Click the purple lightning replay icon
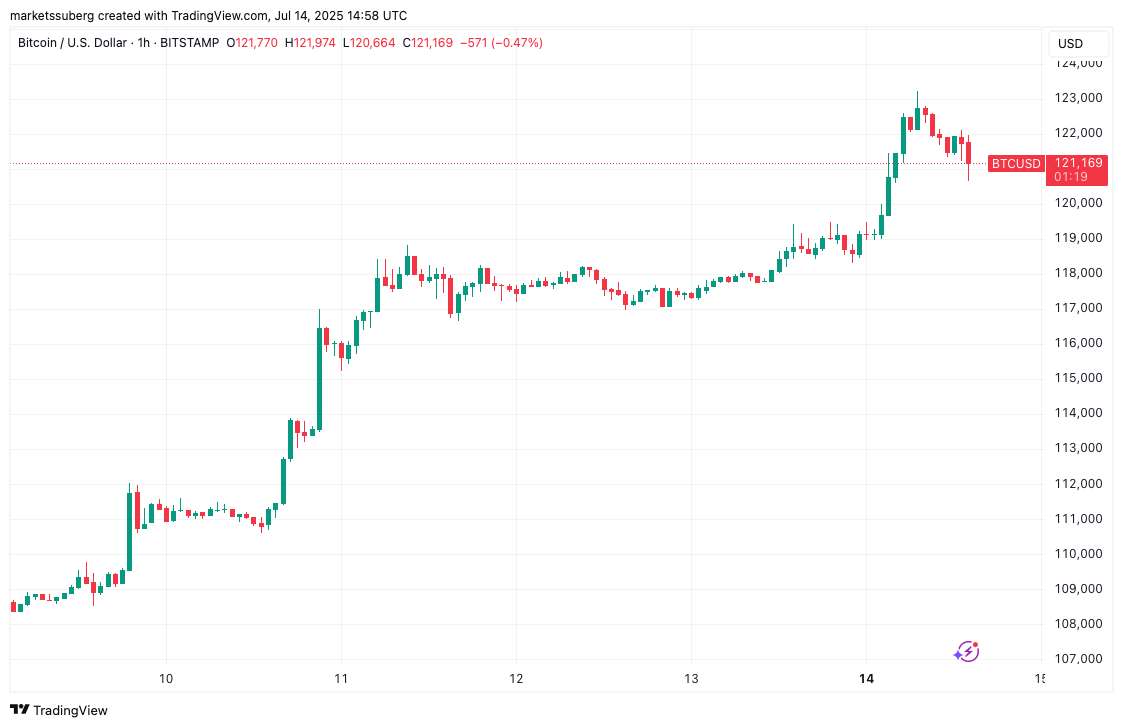 click(966, 652)
